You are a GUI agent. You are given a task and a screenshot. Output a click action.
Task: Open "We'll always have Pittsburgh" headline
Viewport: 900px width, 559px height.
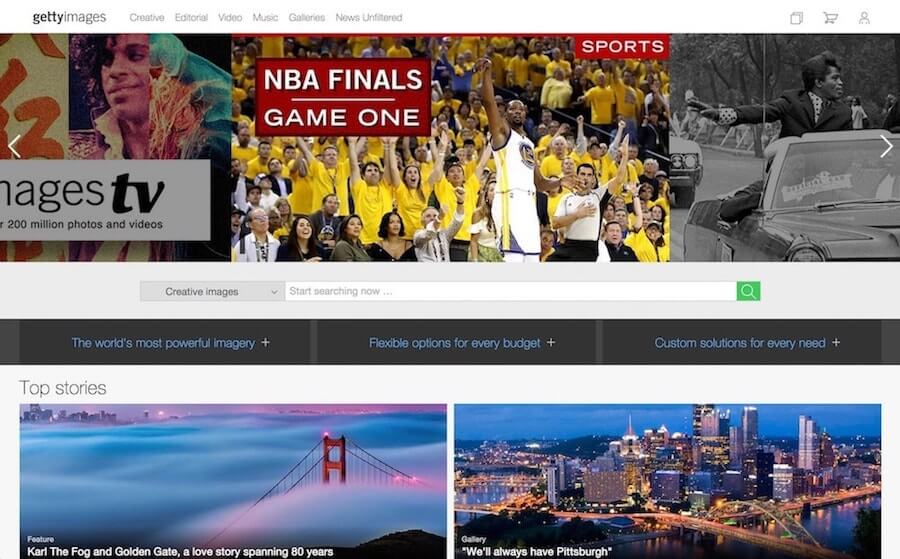click(x=536, y=552)
